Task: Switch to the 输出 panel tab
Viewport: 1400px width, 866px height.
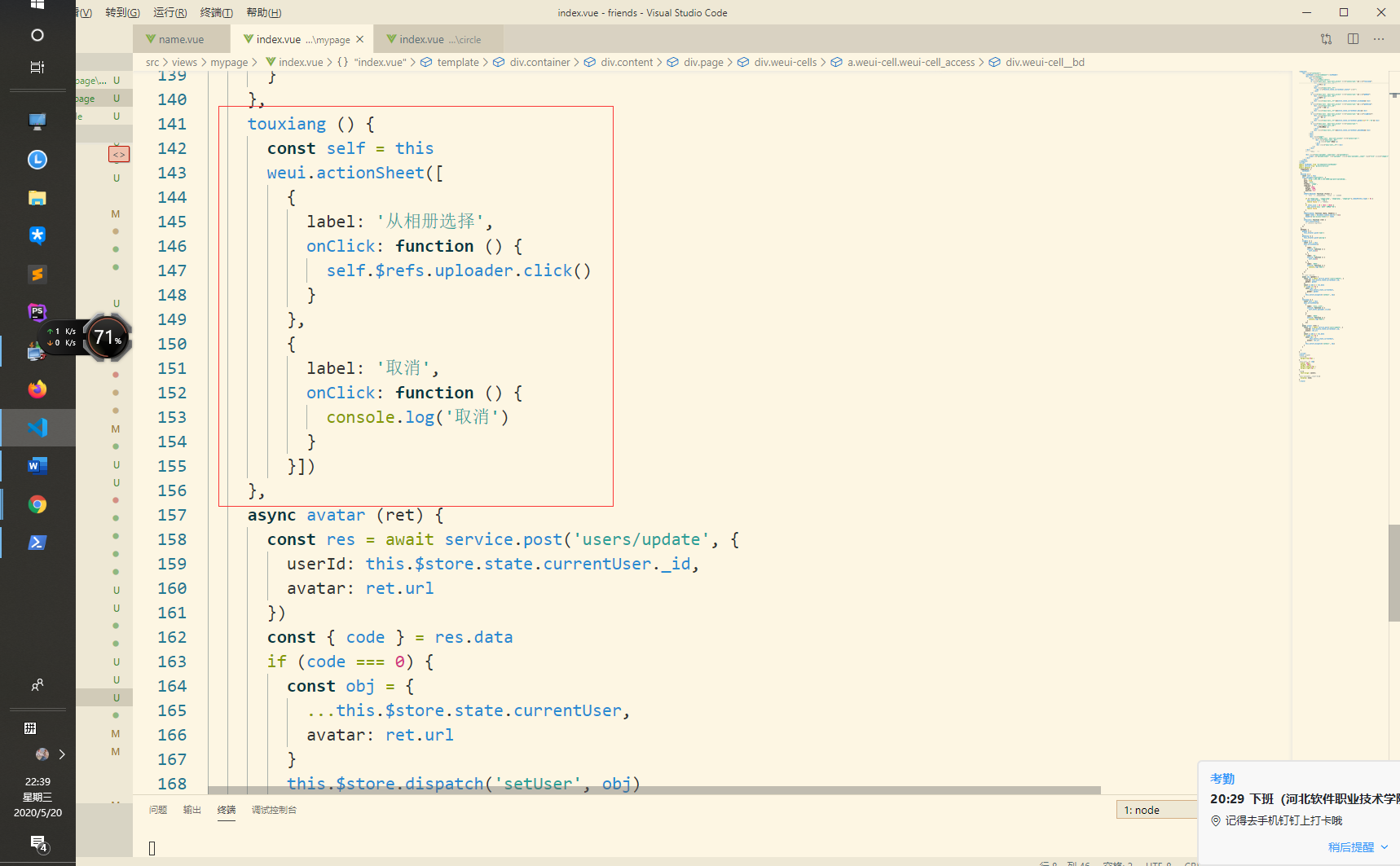Action: click(x=192, y=809)
